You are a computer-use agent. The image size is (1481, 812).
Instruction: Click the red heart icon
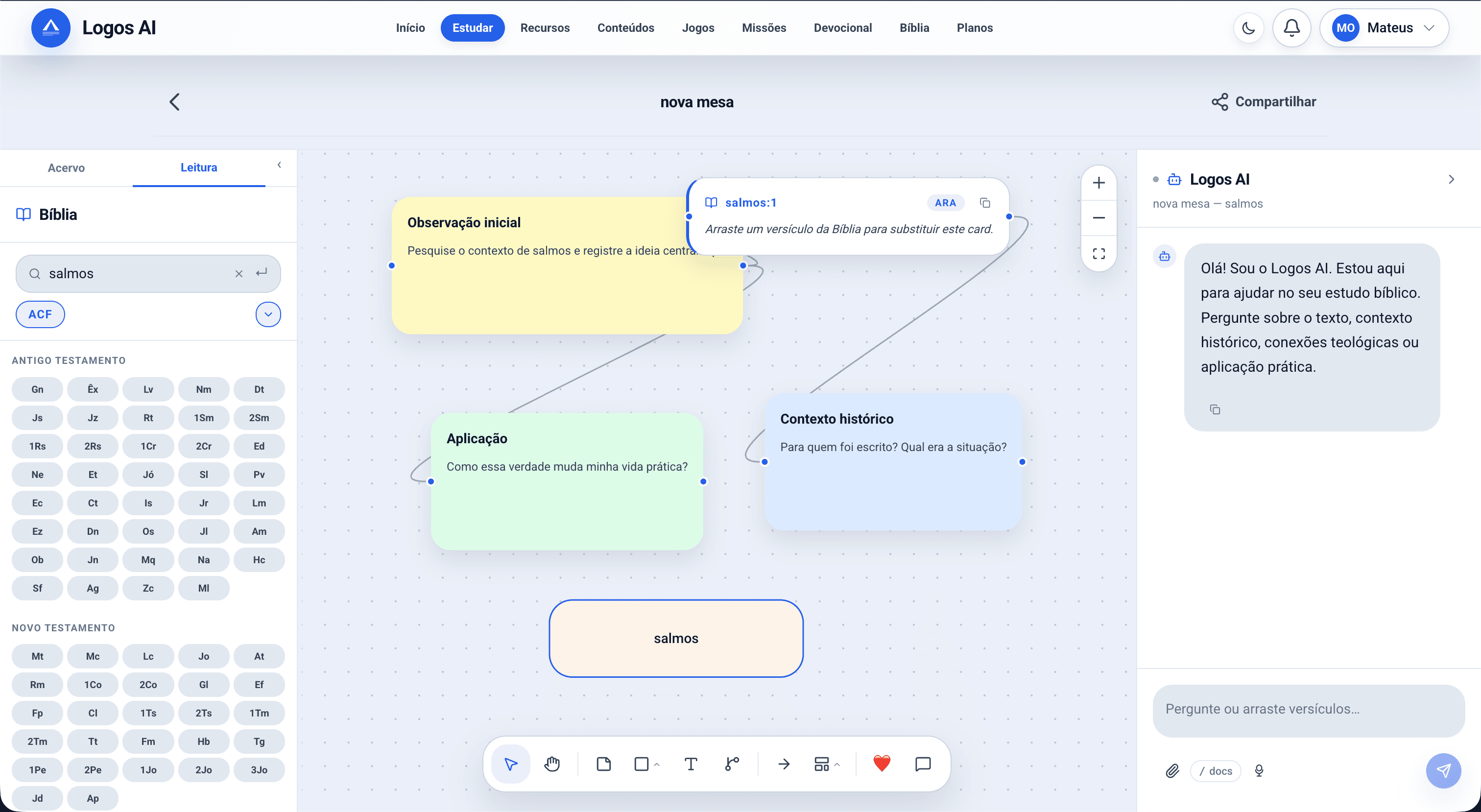[x=882, y=764]
